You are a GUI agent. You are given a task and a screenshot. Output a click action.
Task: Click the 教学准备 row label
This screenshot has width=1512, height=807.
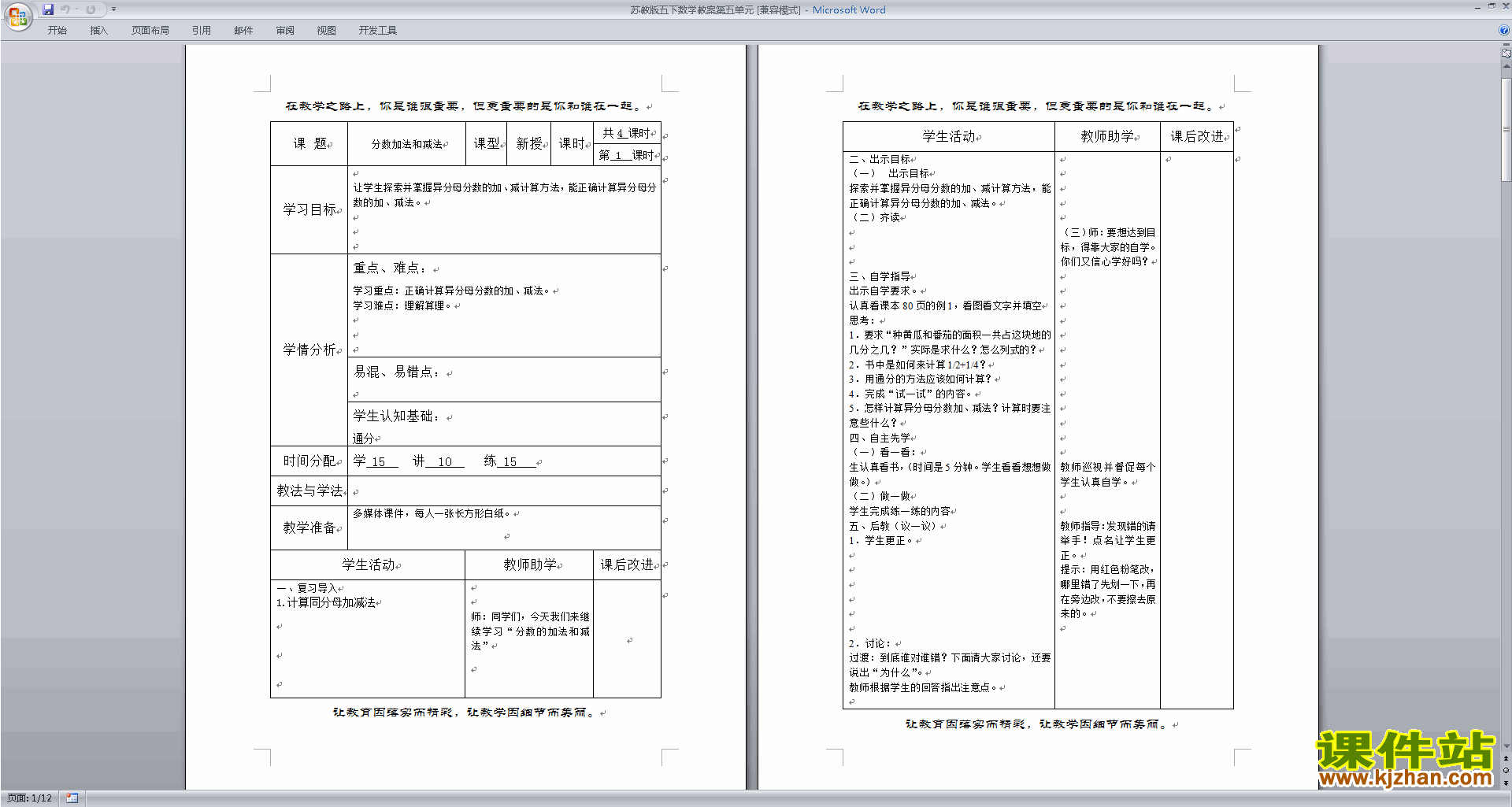pyautogui.click(x=309, y=528)
